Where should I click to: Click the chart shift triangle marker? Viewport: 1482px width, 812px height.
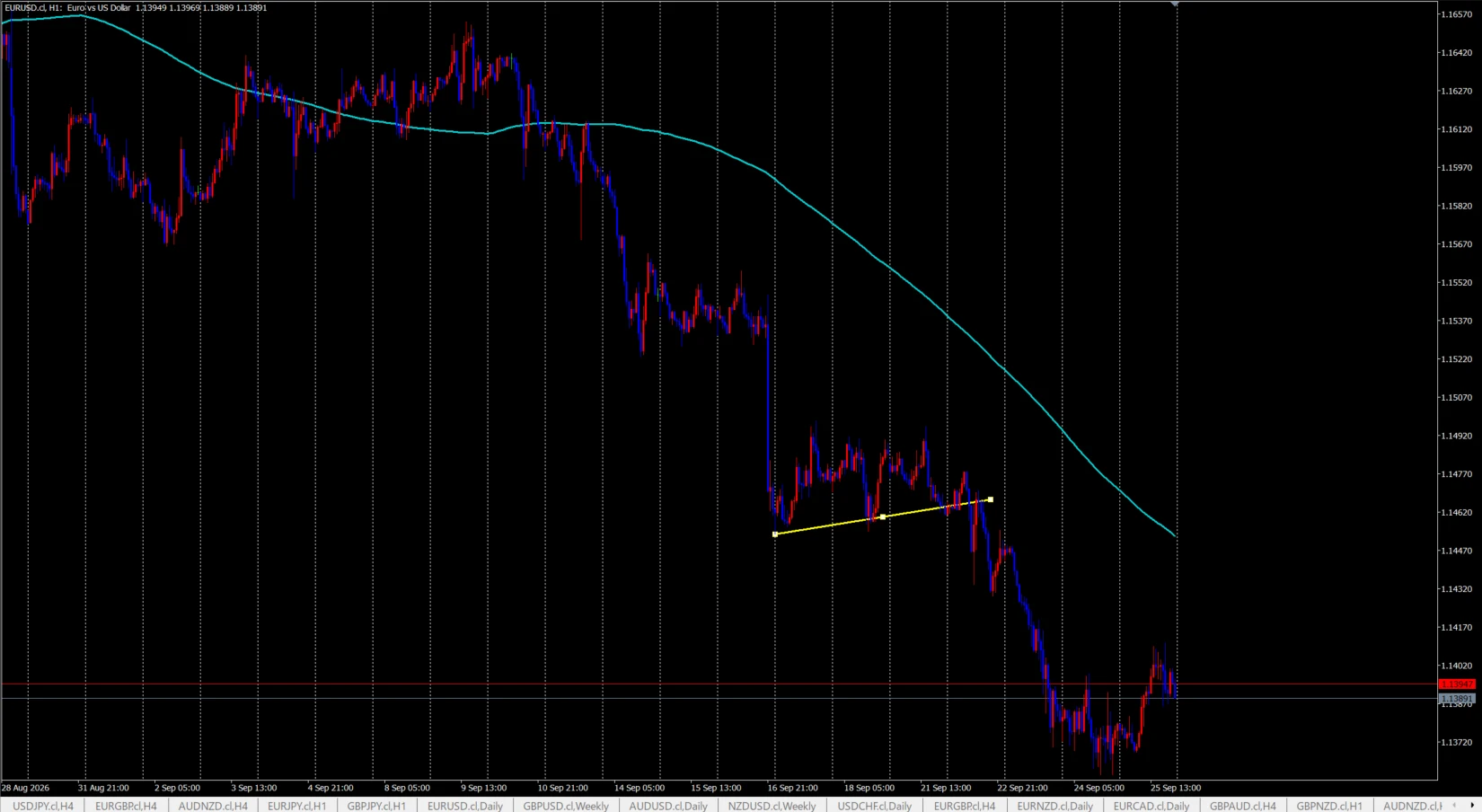pyautogui.click(x=1175, y=4)
